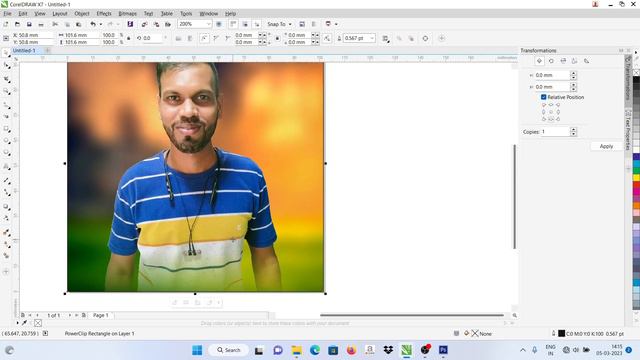
Task: Select the Color Eyedropper tool
Action: coord(6,232)
